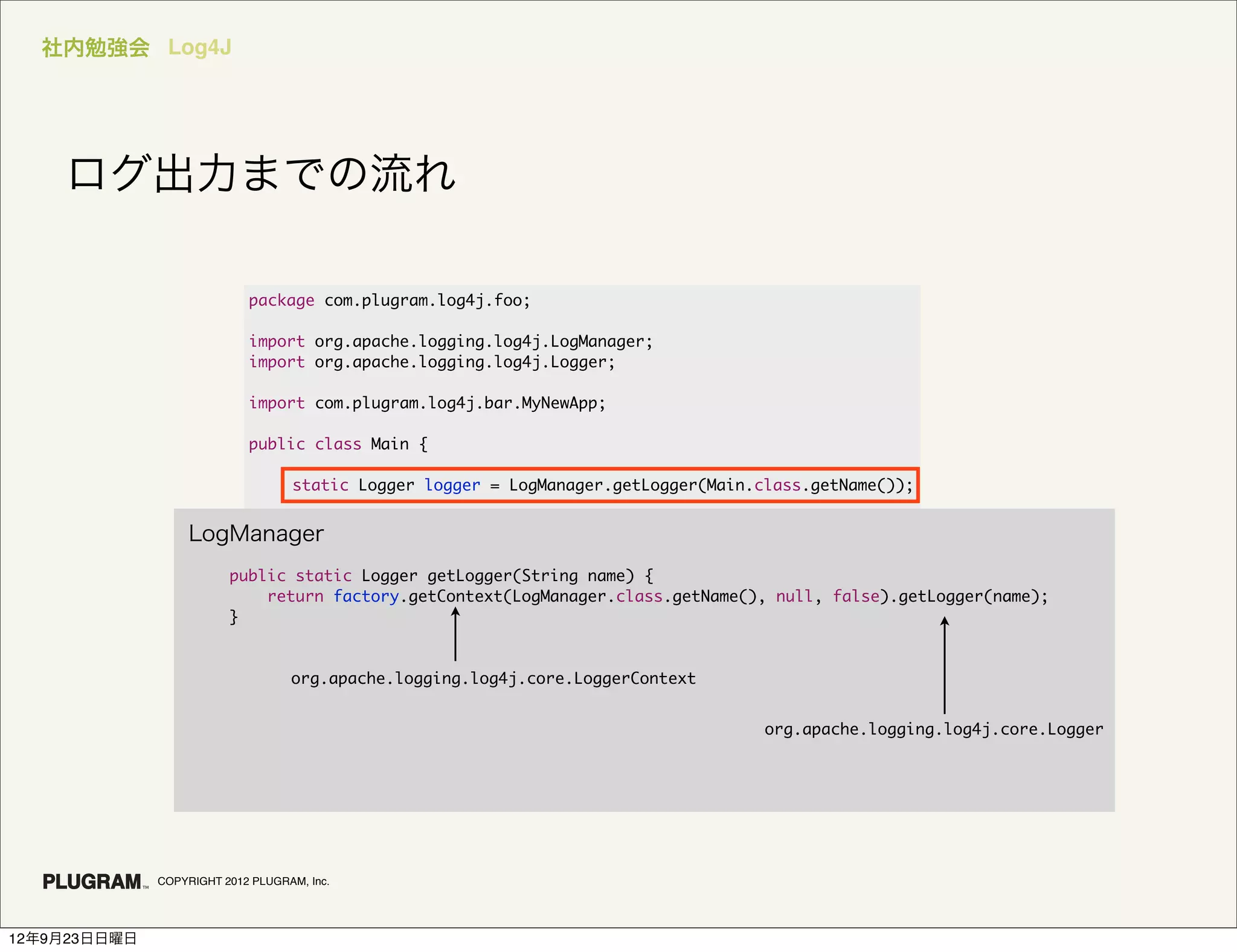Click the import line 'org.apache.logging.log4j.Logger;'
This screenshot has width=1237, height=952.
point(432,362)
